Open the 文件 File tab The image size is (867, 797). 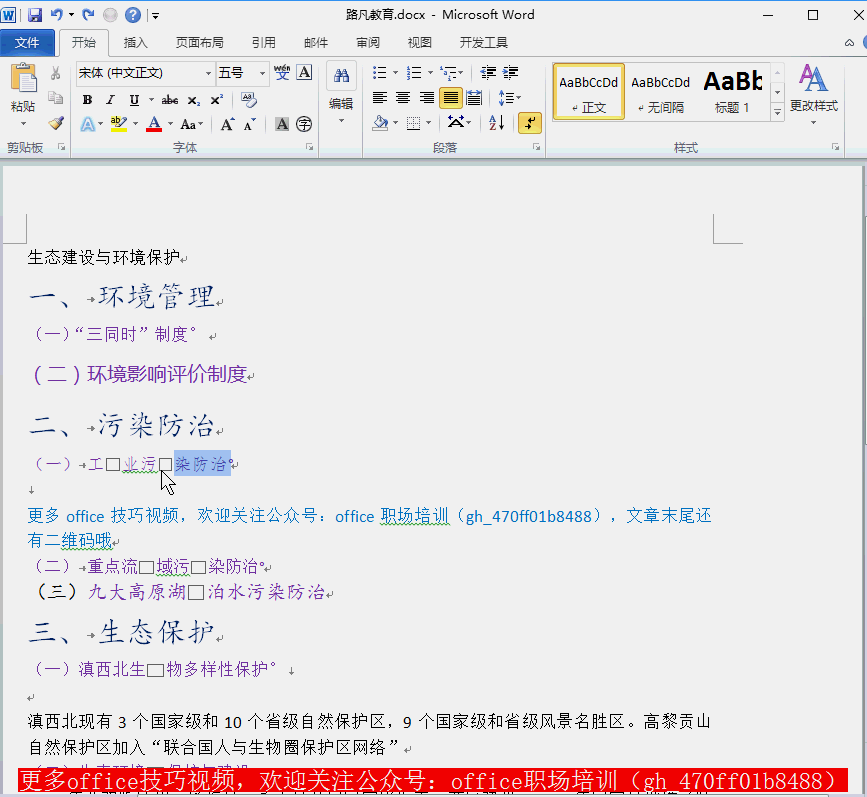27,43
